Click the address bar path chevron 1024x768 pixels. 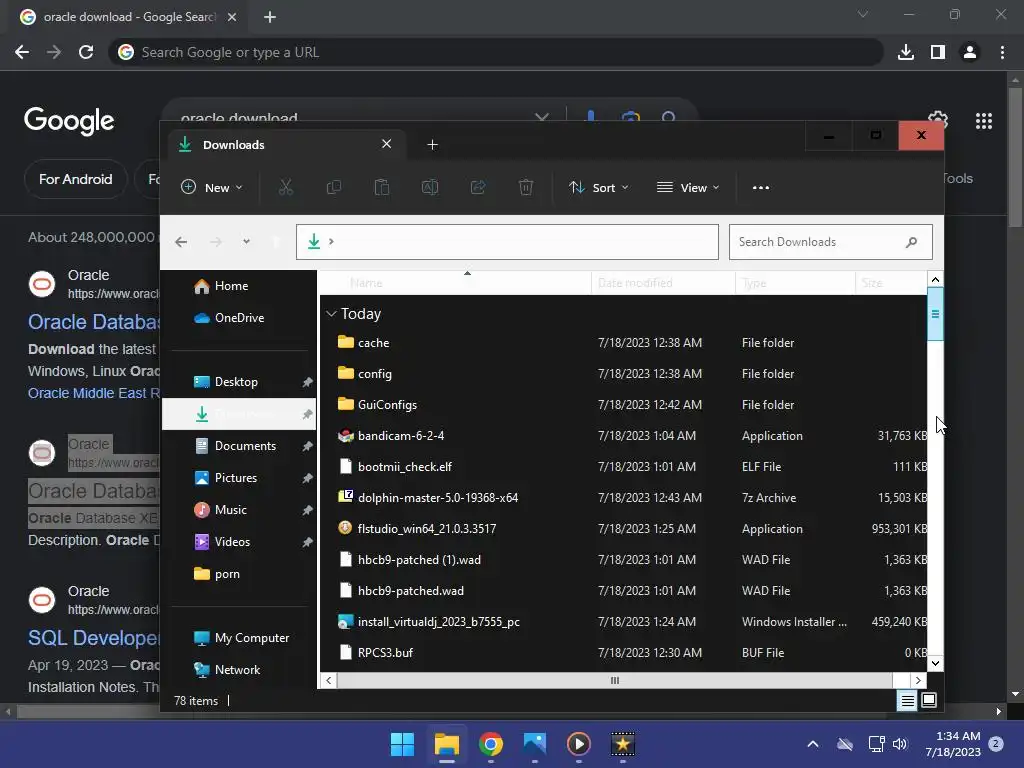[331, 242]
